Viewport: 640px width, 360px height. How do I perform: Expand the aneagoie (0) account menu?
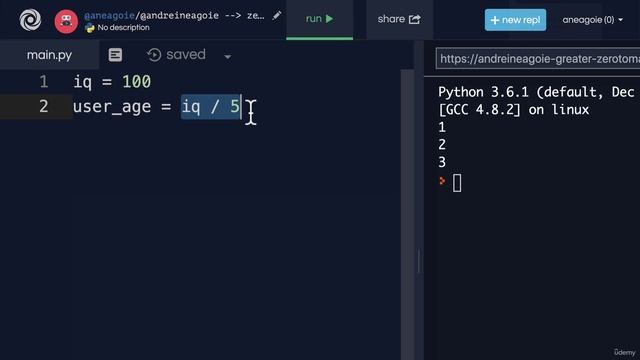click(x=593, y=20)
